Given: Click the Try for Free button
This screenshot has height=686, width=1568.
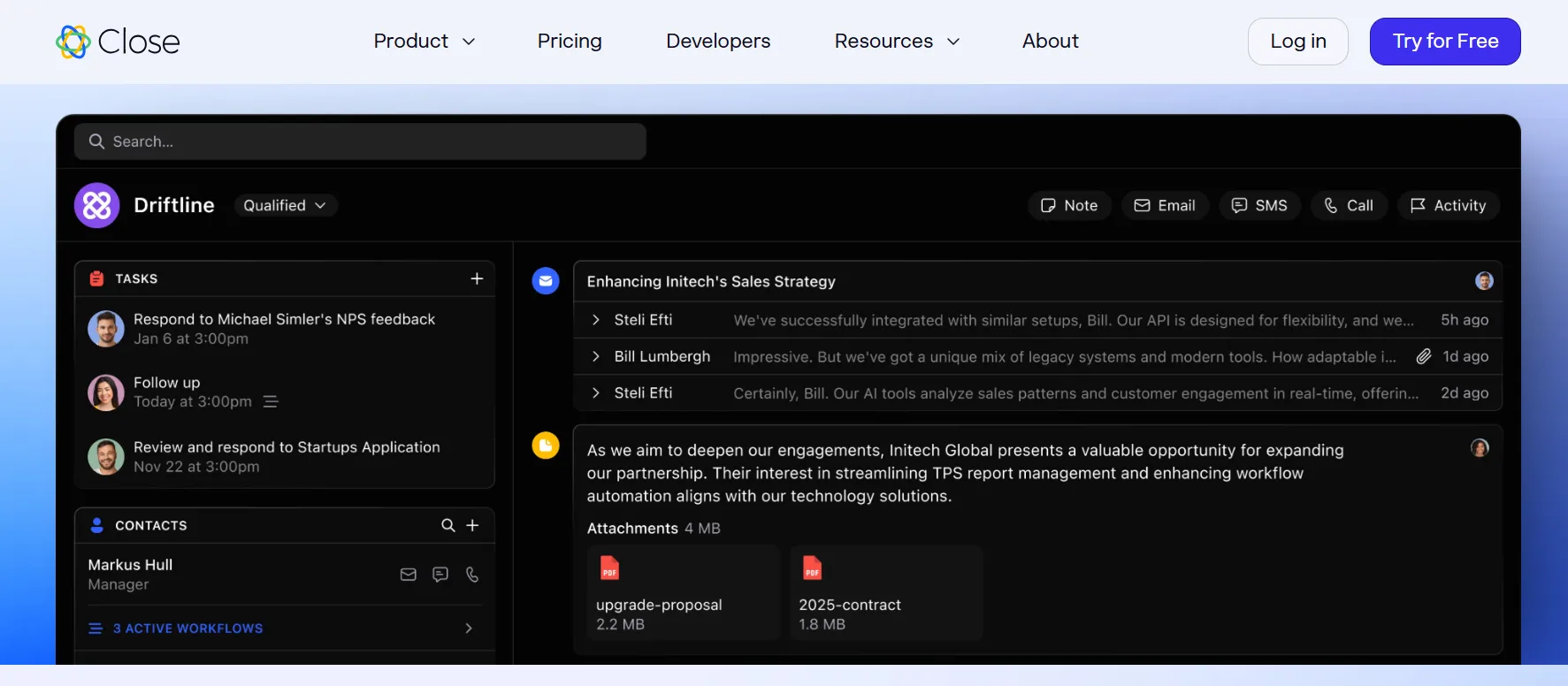Looking at the screenshot, I should pos(1445,42).
